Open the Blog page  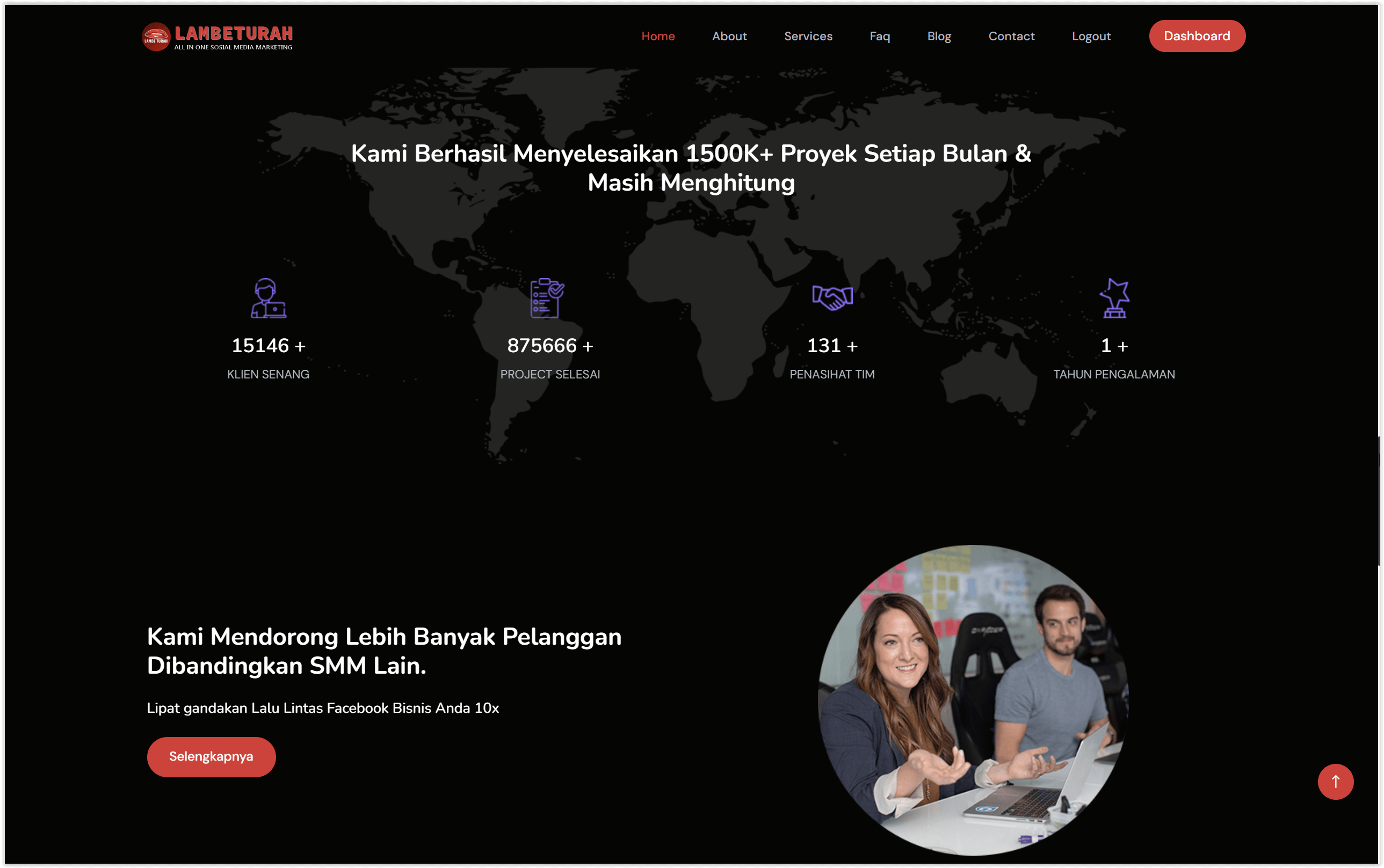pos(939,35)
